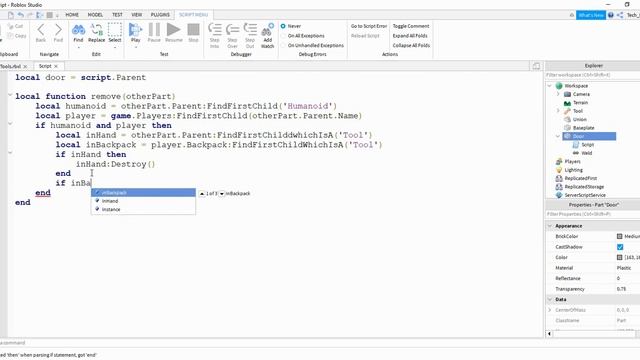Viewport: 640px width, 360px height.
Task: Click Expand All Folds
Action: [x=410, y=36]
